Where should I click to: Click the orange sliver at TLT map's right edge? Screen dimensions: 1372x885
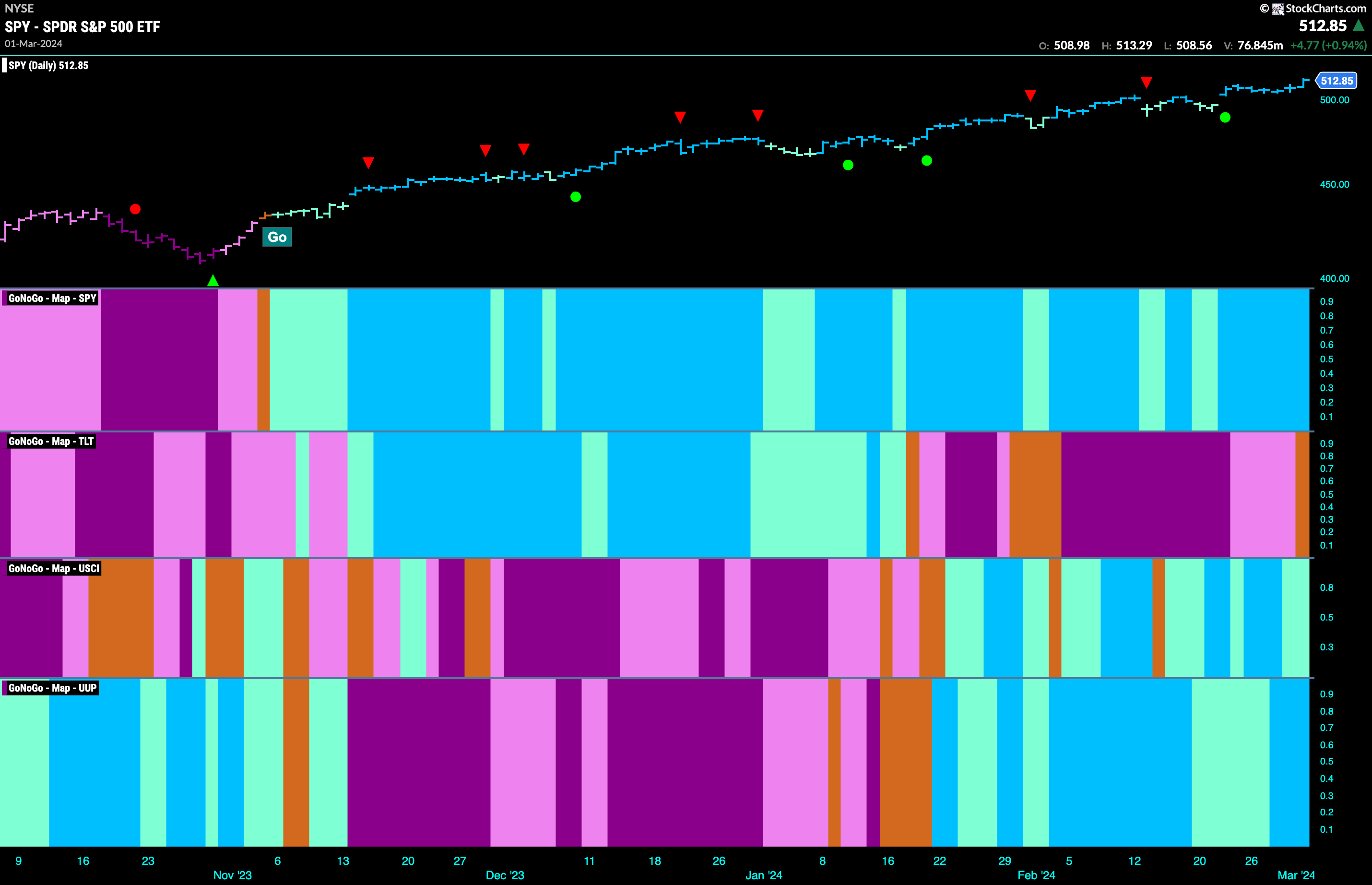click(1302, 495)
